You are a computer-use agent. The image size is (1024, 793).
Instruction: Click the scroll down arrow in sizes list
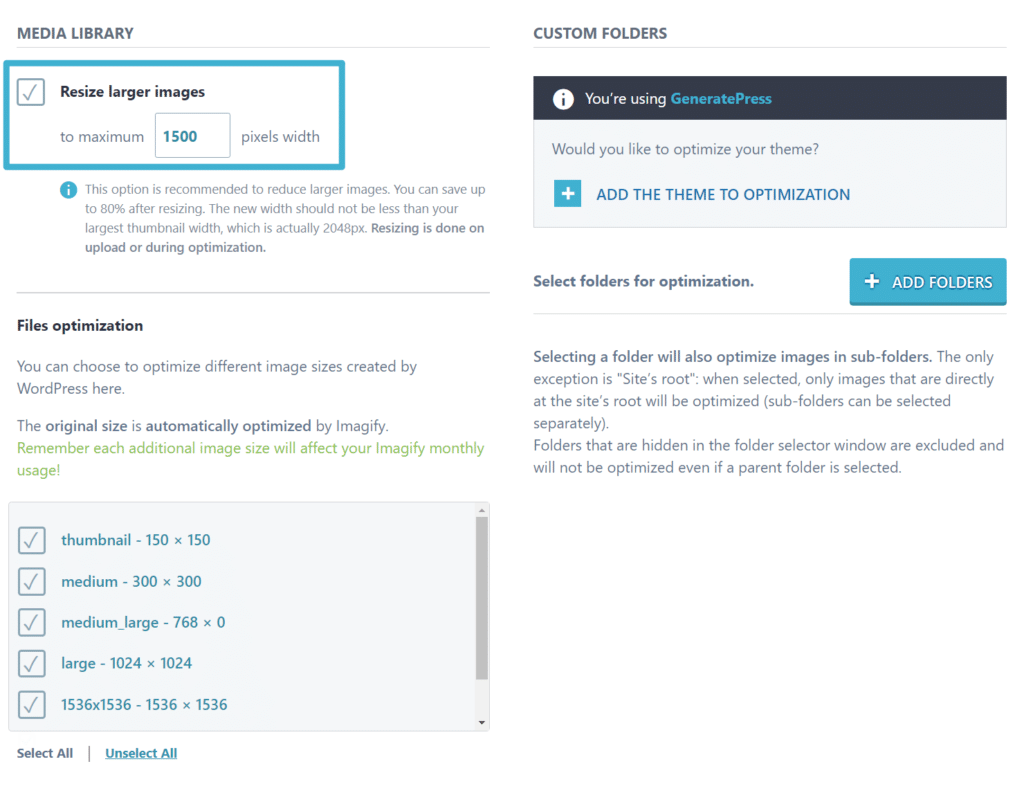point(482,722)
